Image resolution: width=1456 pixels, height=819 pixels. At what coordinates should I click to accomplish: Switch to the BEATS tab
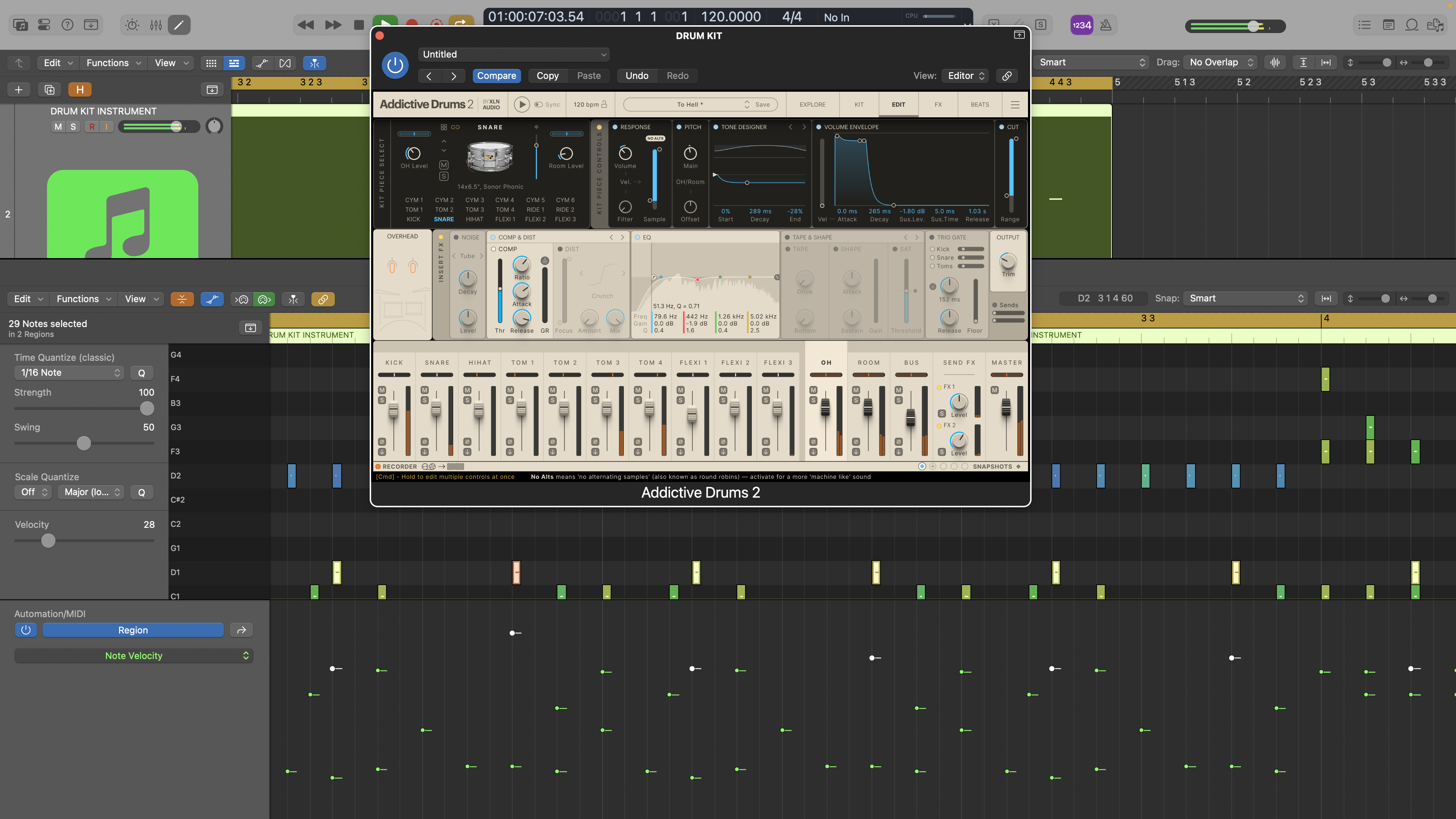pyautogui.click(x=980, y=105)
